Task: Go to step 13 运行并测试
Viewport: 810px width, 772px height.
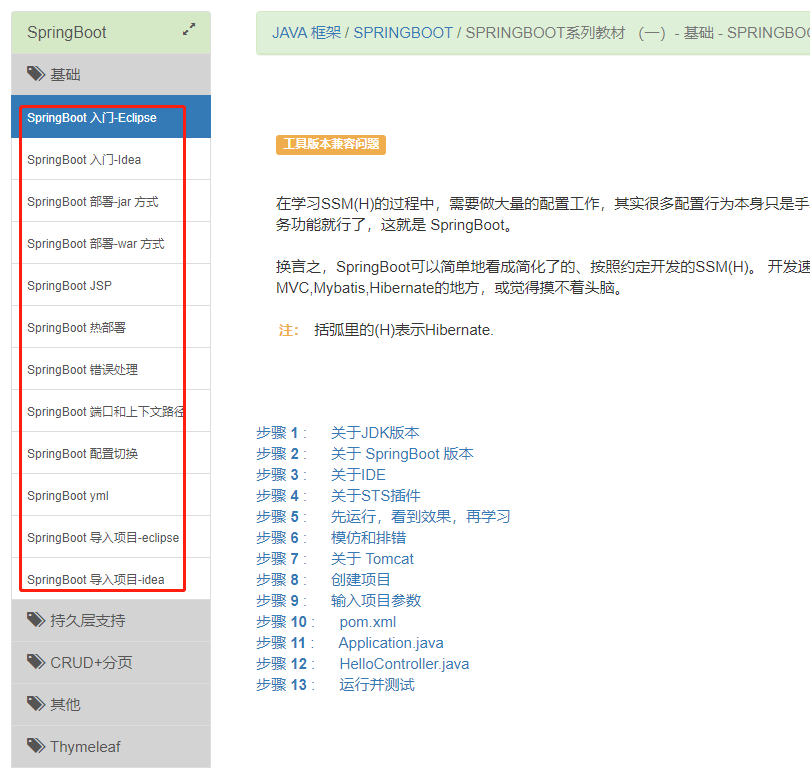Action: click(x=377, y=685)
